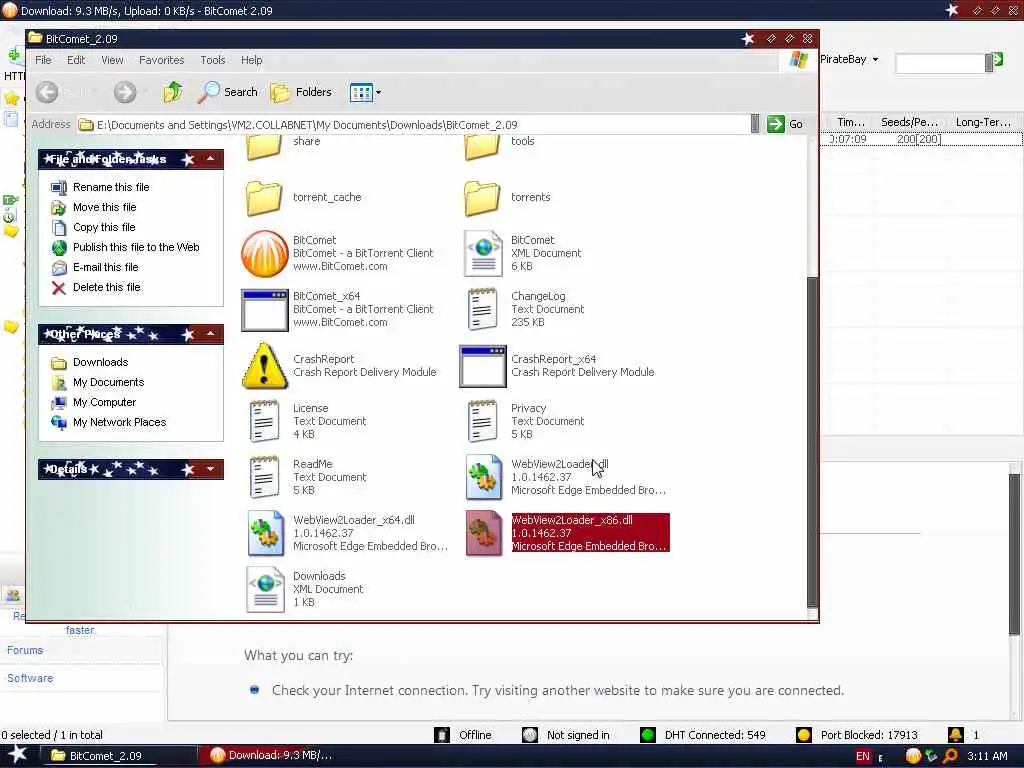
Task: Switch to BitComet Download taskbar button
Action: pyautogui.click(x=280, y=756)
